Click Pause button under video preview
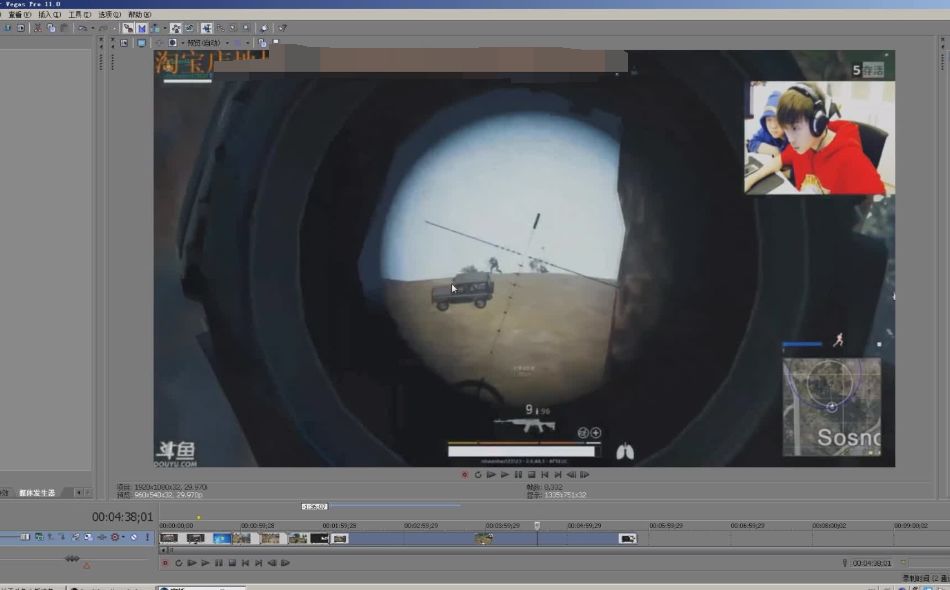 click(518, 474)
